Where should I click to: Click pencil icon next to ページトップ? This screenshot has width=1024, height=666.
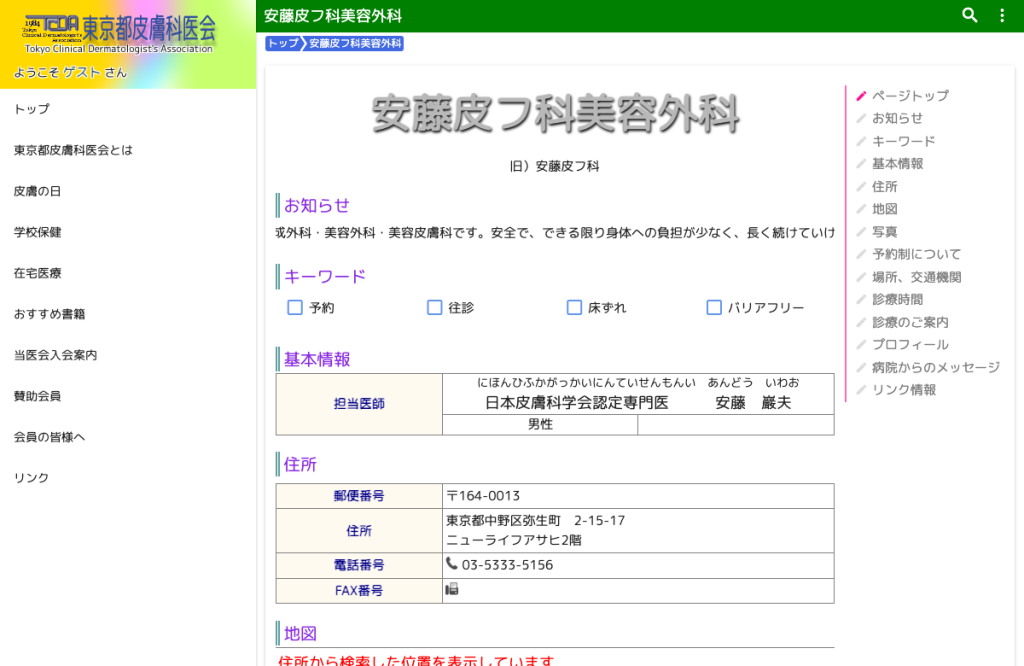click(x=861, y=96)
